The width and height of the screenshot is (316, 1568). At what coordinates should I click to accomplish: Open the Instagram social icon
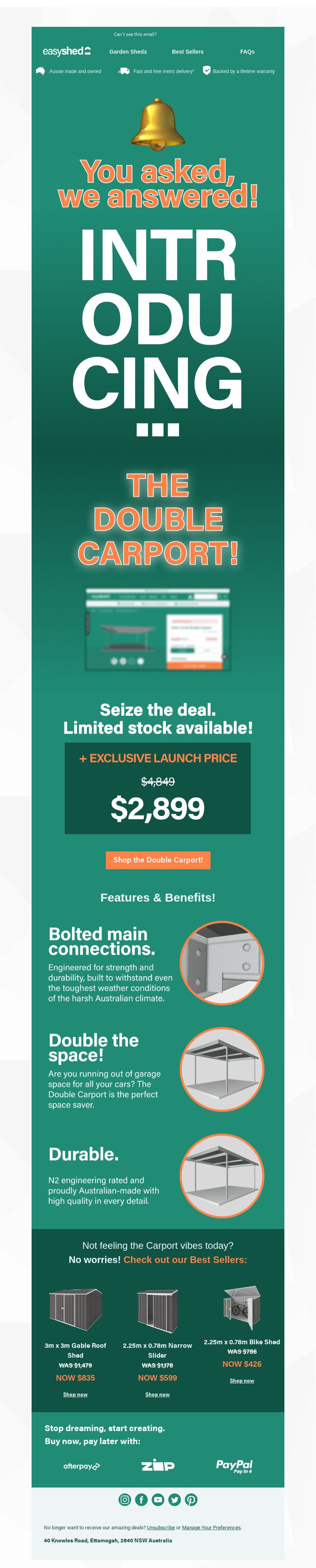(x=125, y=1500)
